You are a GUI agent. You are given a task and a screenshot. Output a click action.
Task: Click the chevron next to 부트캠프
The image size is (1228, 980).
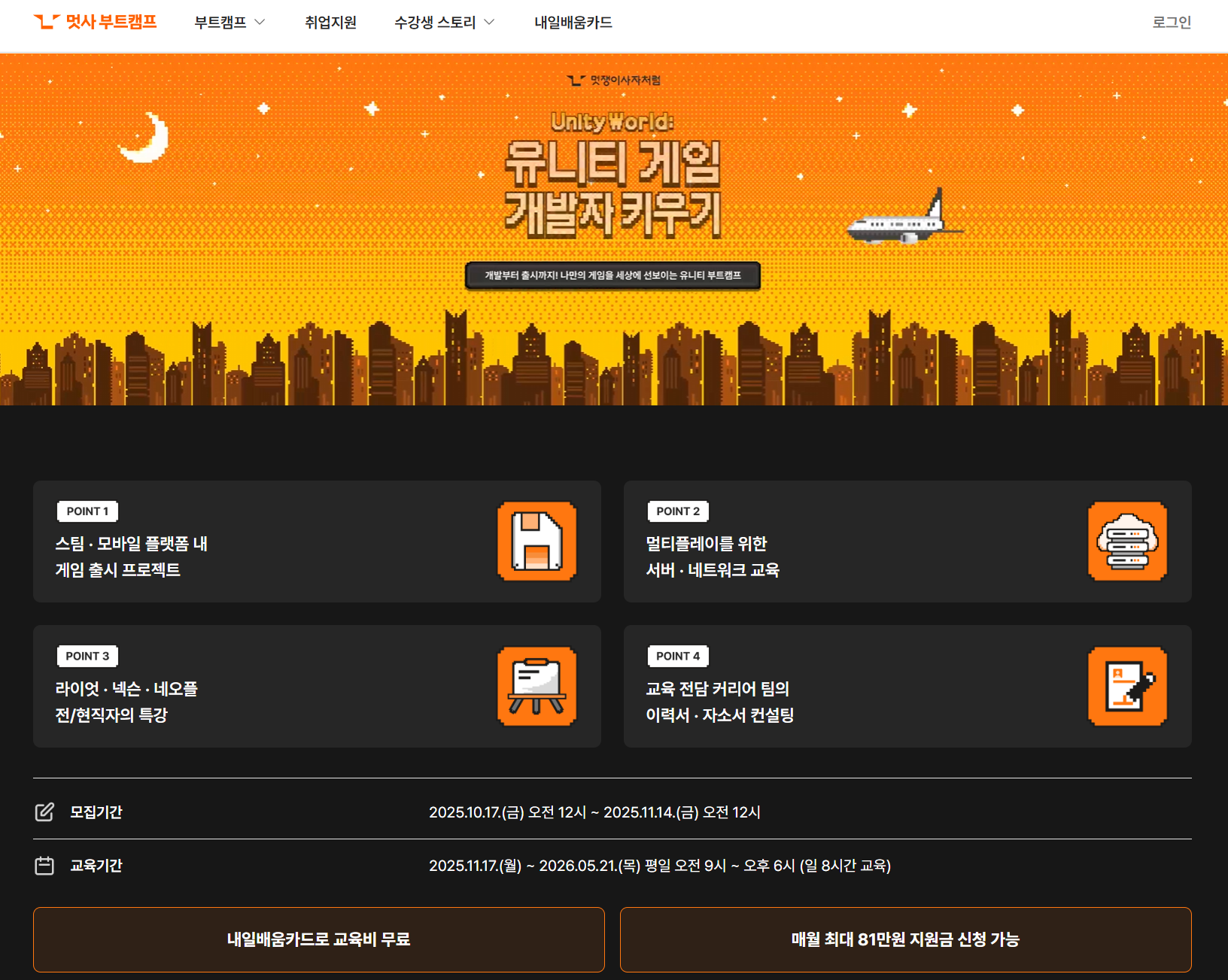pos(260,23)
